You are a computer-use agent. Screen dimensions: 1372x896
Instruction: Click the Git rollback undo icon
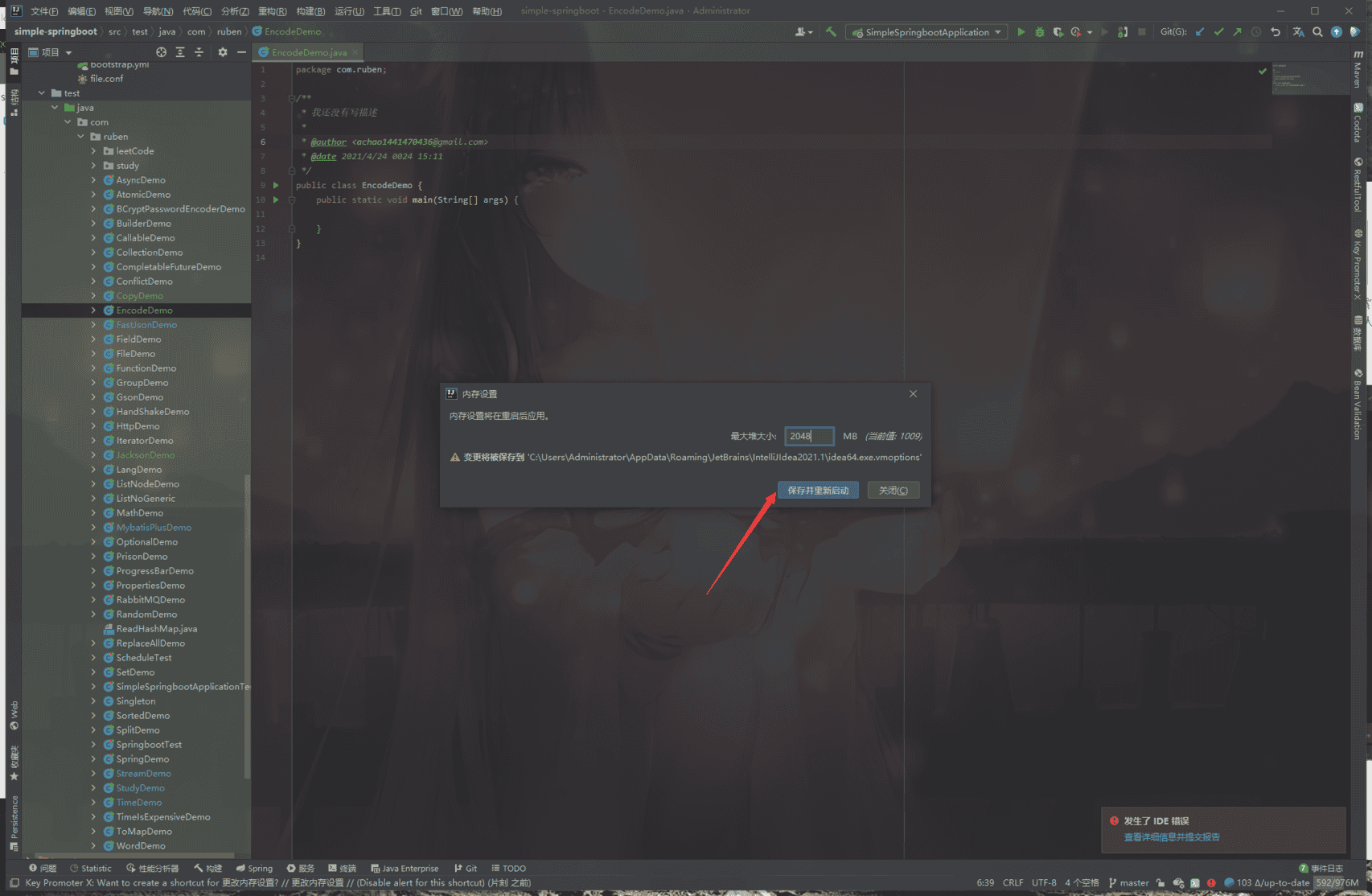pos(1275,32)
